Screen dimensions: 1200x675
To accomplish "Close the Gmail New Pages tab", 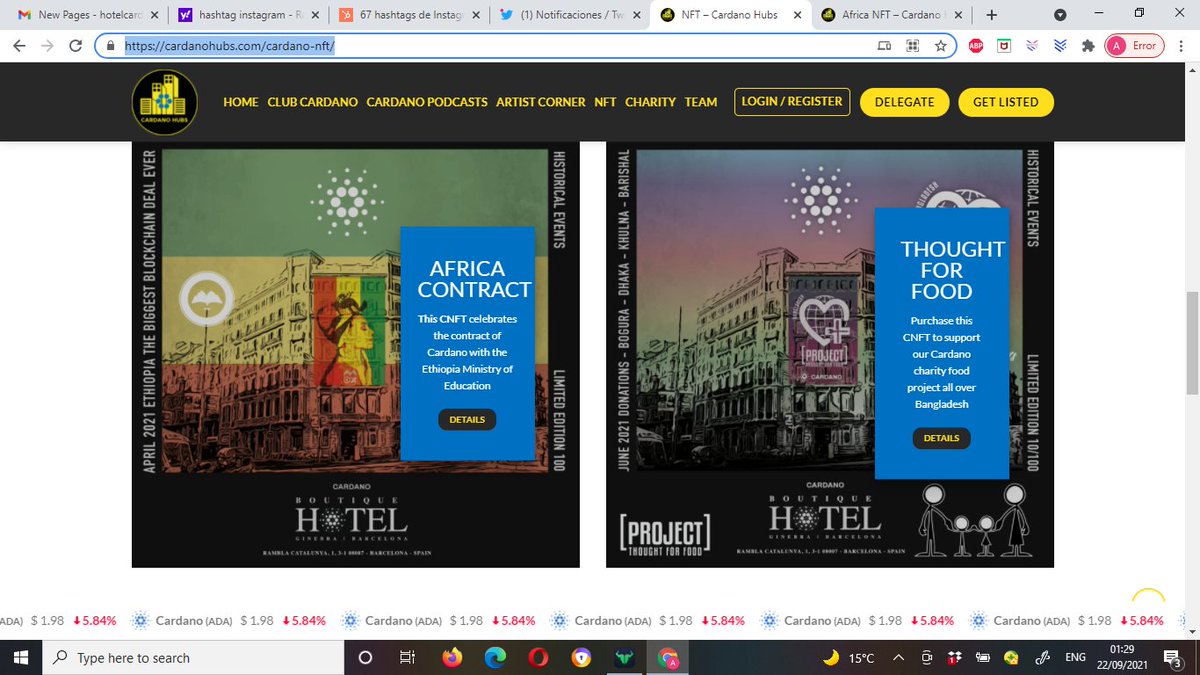I will [x=153, y=15].
